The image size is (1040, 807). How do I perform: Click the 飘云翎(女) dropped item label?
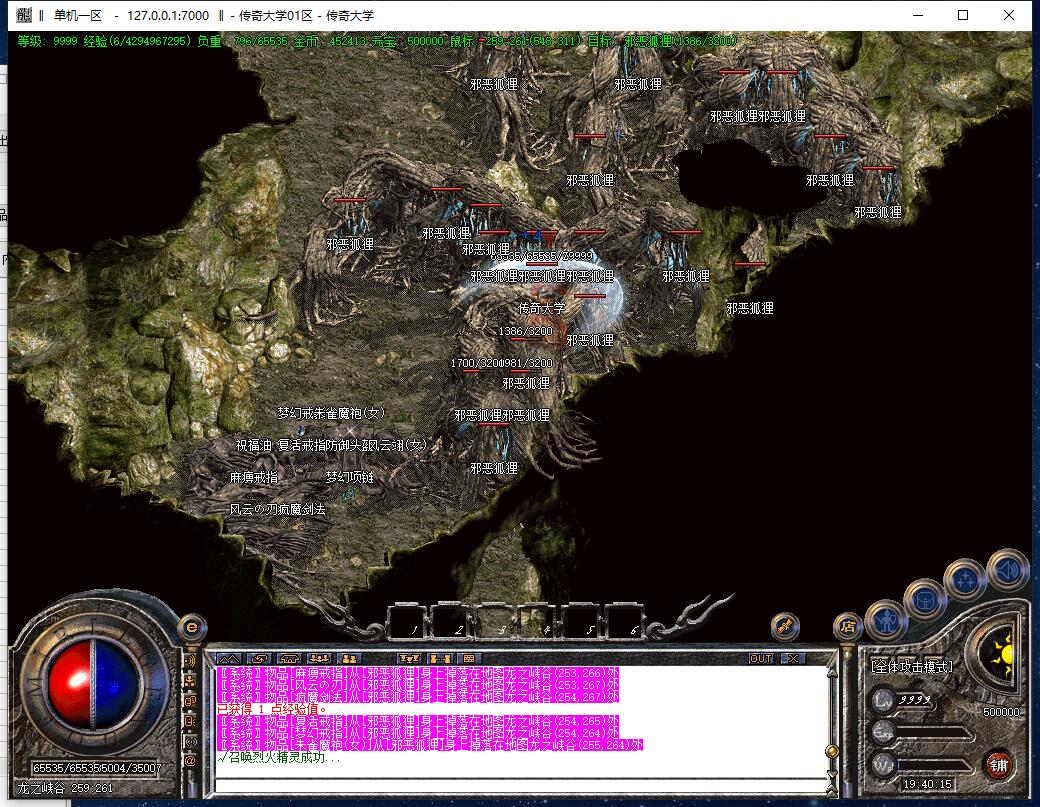point(398,445)
